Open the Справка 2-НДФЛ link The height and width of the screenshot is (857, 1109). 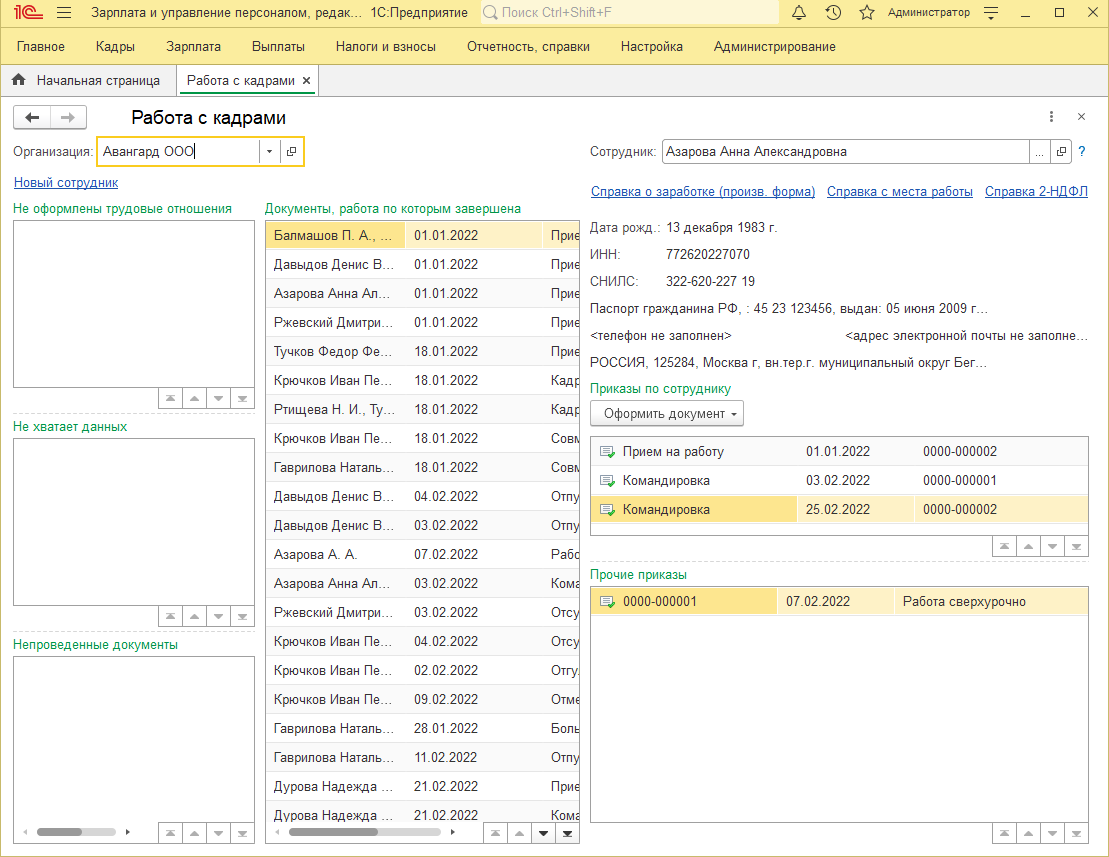coord(1036,191)
